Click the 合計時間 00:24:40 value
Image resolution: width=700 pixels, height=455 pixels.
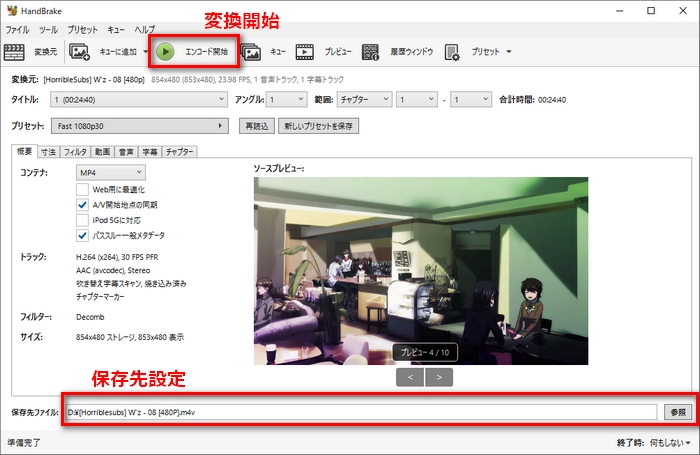point(552,100)
